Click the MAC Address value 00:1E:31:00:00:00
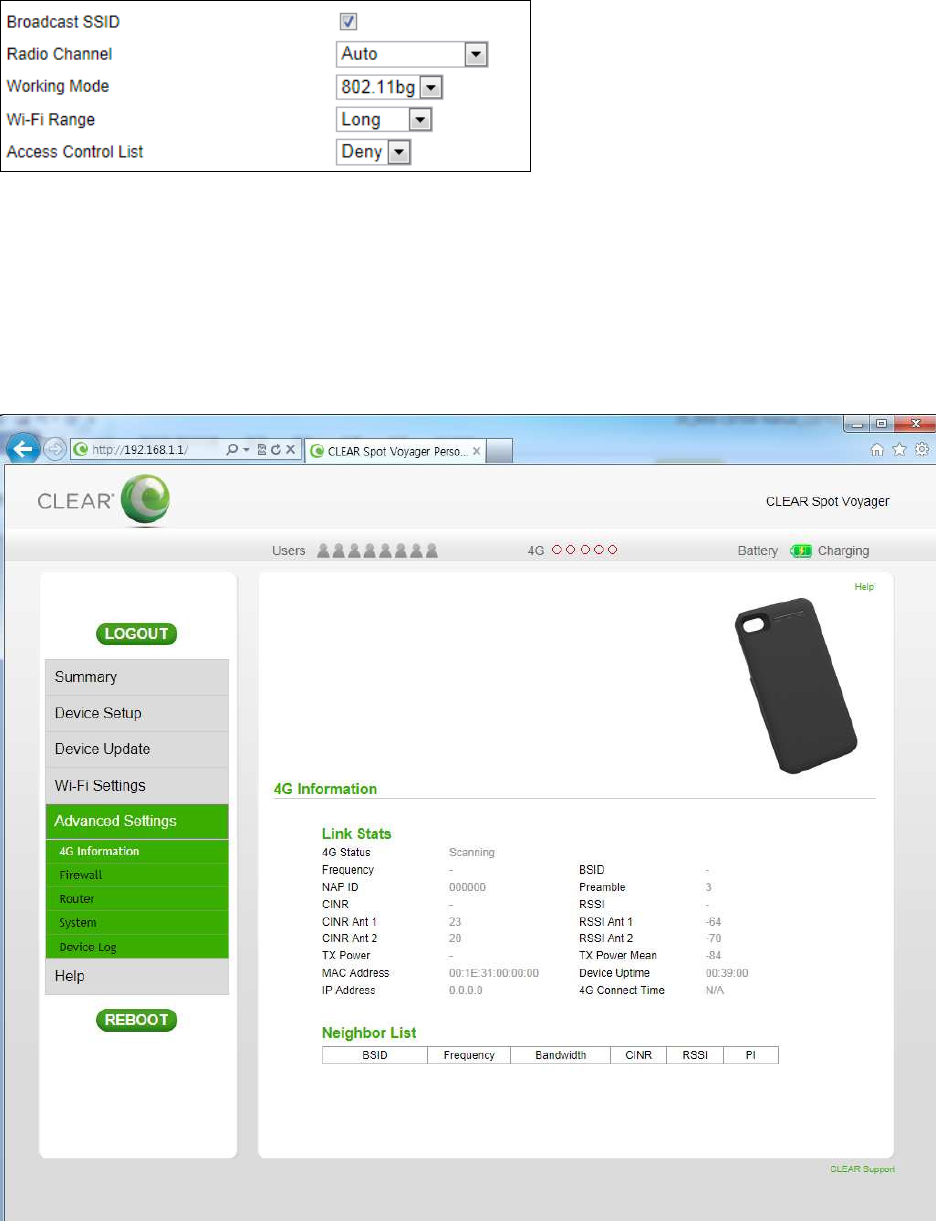The width and height of the screenshot is (936, 1221). tap(494, 973)
